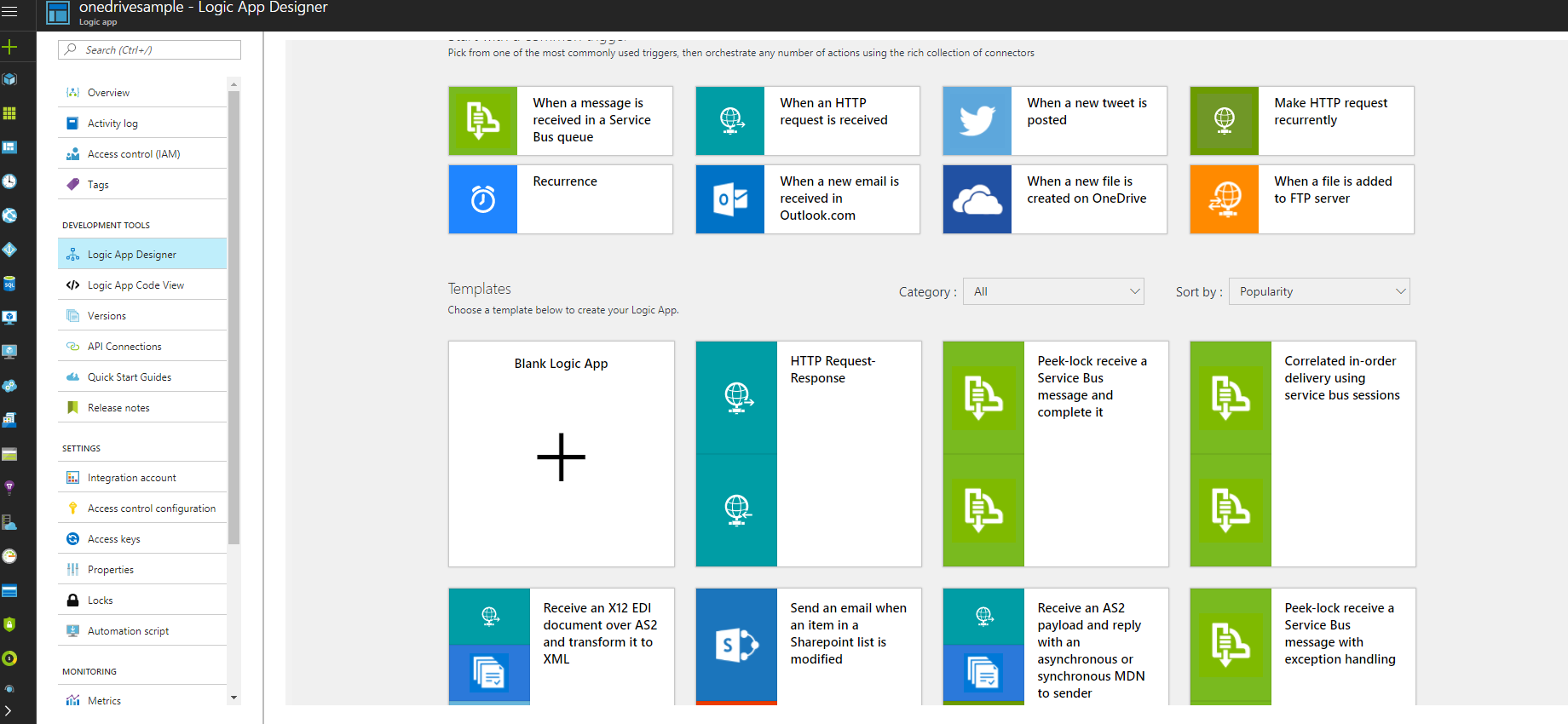Click the clock icon in the left rail
The width and height of the screenshot is (1568, 724).
pos(9,181)
